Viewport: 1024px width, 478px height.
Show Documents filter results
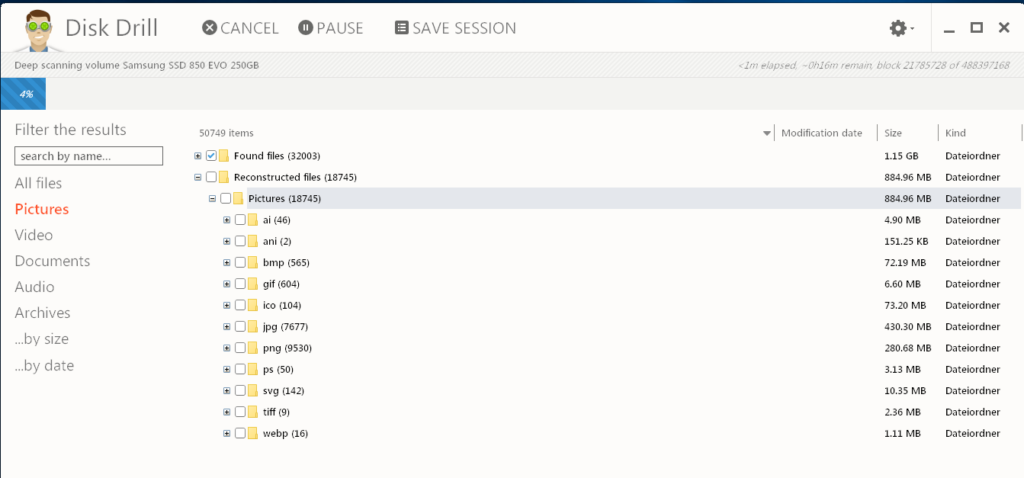(52, 261)
